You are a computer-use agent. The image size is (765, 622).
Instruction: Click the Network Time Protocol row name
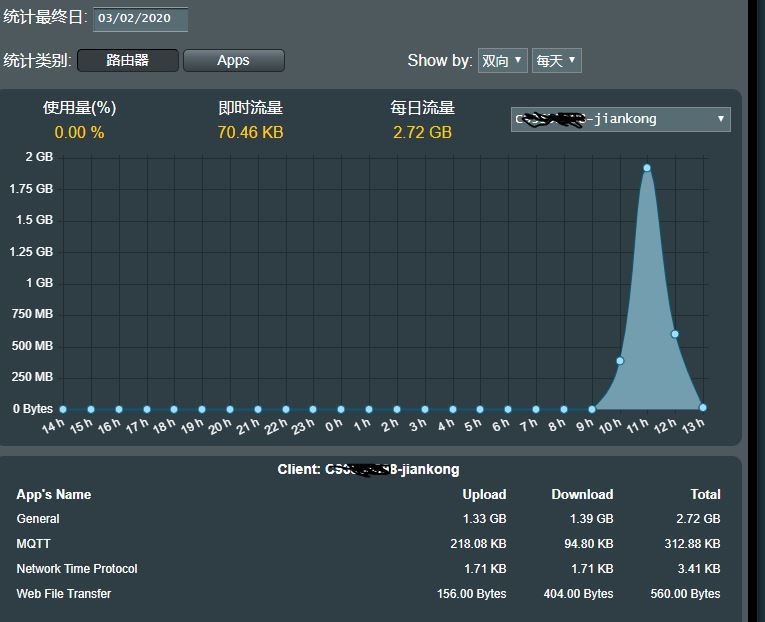pos(77,569)
